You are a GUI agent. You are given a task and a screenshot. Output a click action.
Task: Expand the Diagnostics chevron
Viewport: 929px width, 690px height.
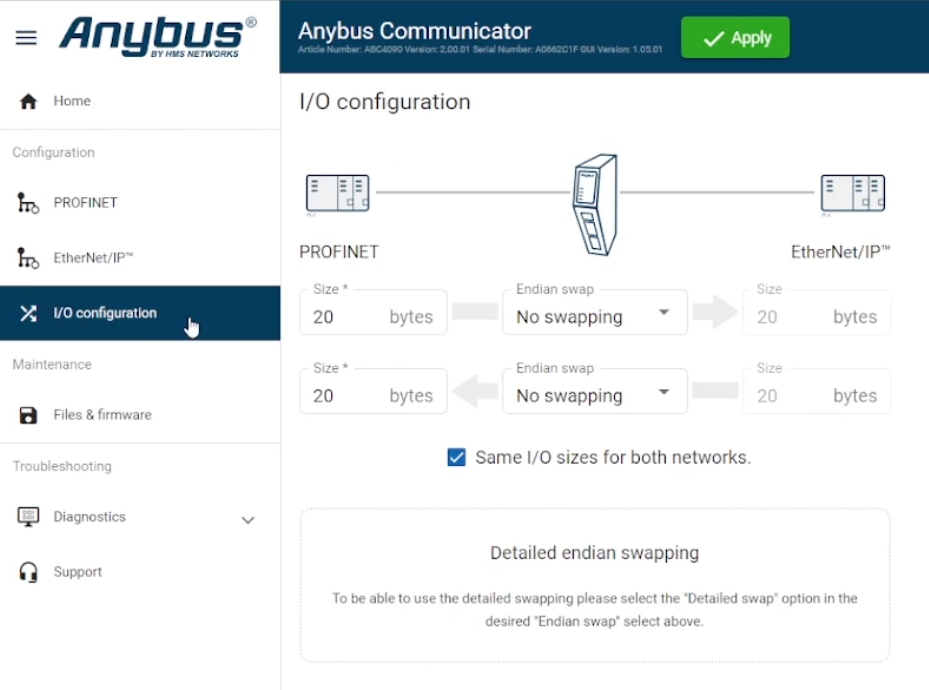(x=248, y=520)
